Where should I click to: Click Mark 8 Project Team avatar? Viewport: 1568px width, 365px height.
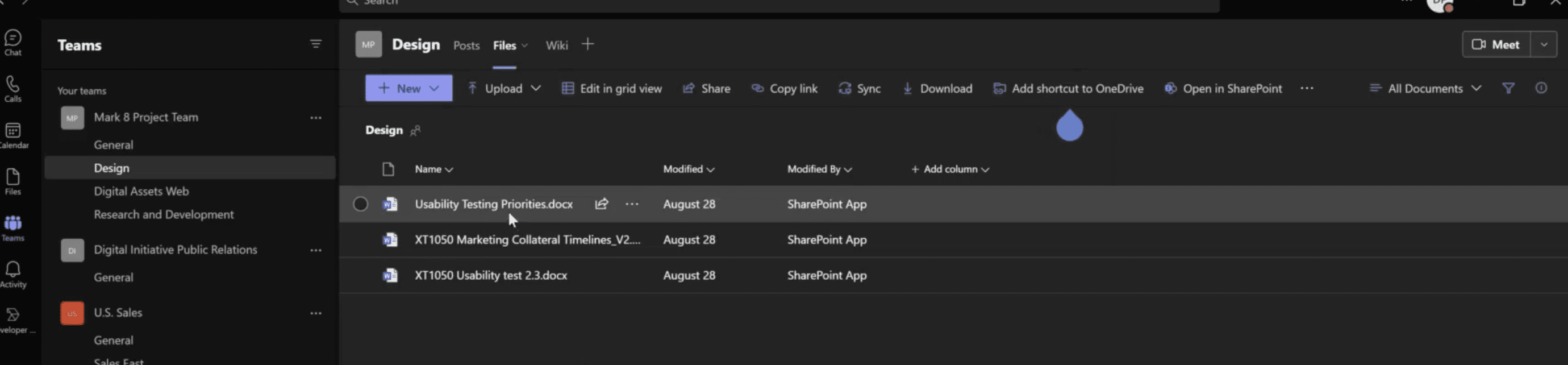point(72,118)
